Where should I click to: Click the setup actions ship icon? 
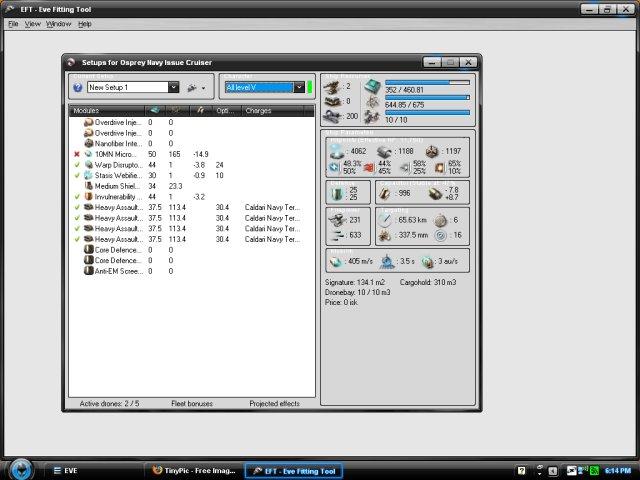[x=192, y=87]
